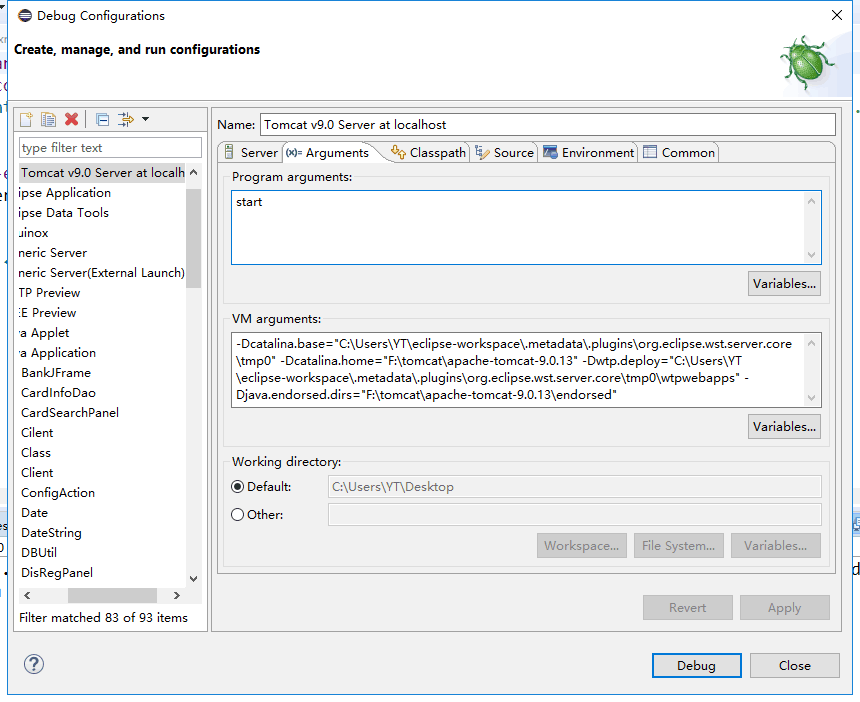Select the Default working directory option
Image resolution: width=860 pixels, height=702 pixels.
(236, 486)
